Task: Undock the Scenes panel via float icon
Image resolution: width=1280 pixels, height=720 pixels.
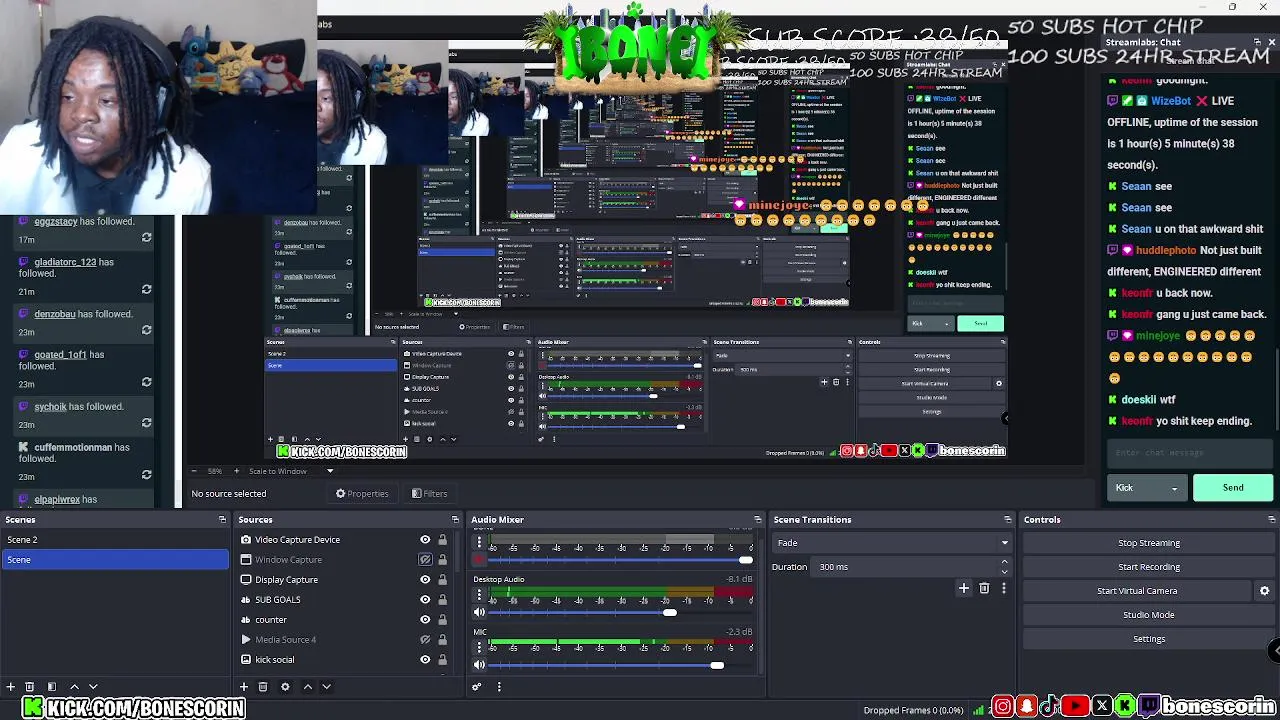Action: [222, 520]
